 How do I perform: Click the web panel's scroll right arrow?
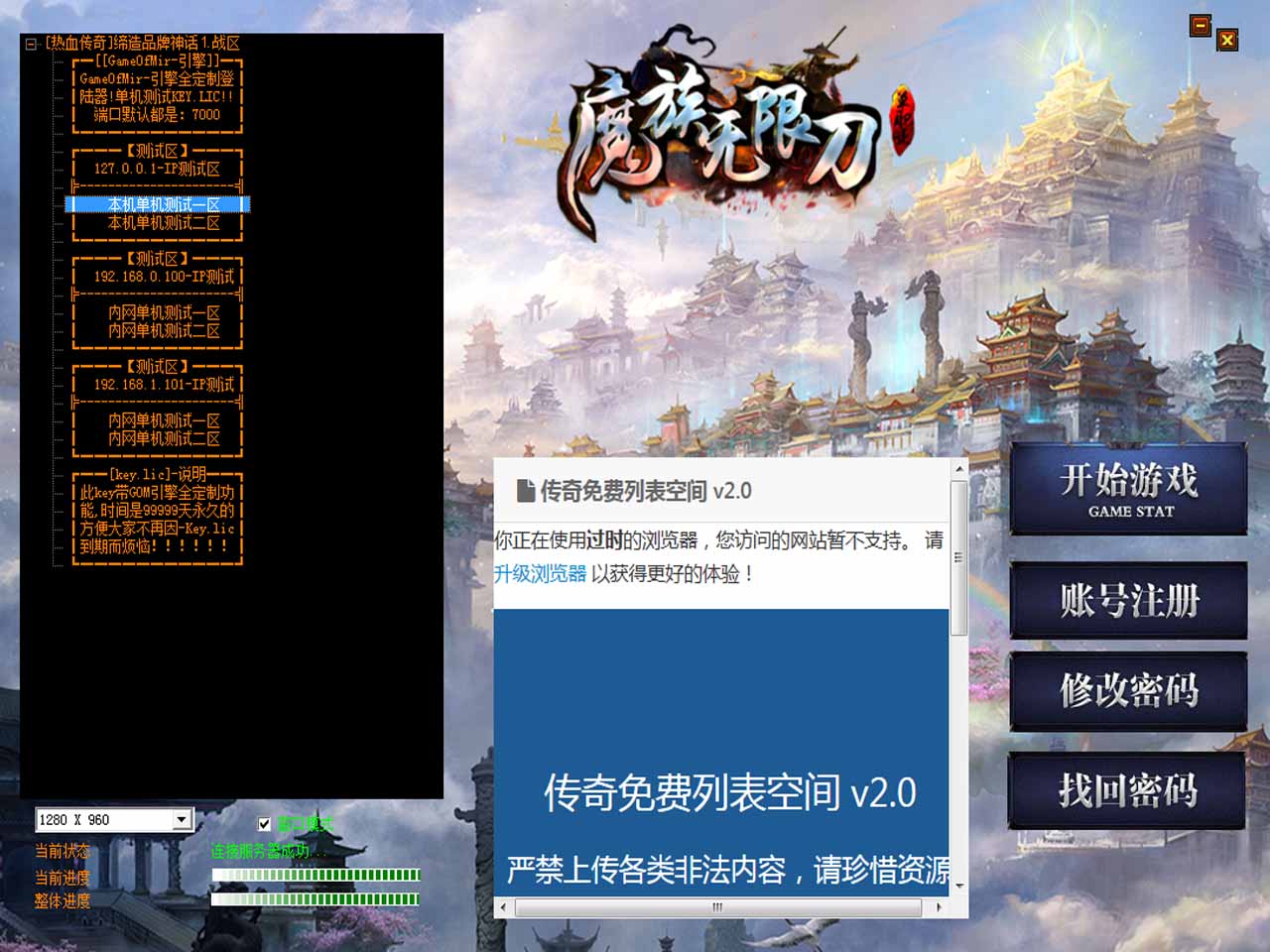940,907
